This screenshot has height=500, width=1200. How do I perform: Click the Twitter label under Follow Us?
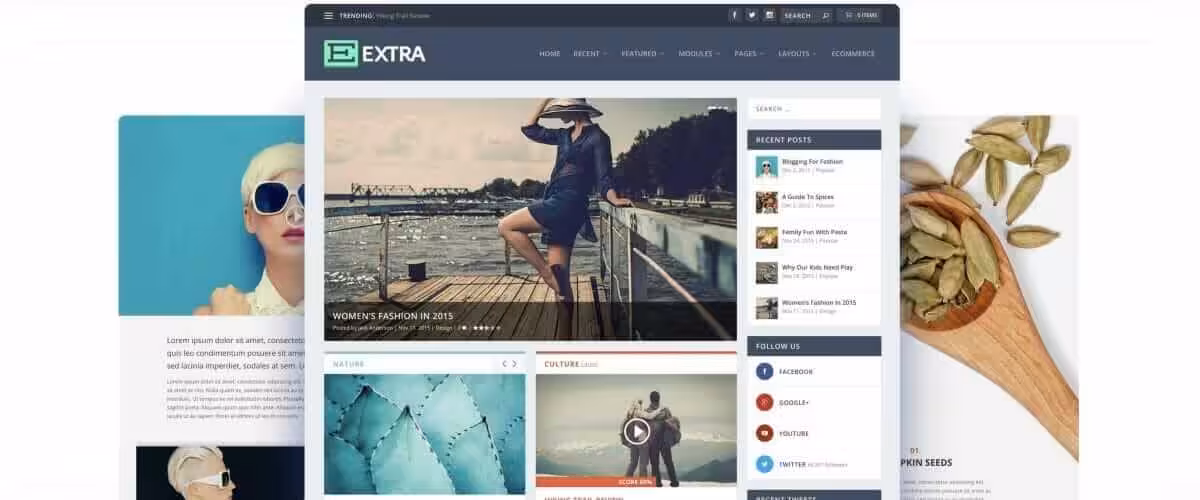(x=793, y=464)
